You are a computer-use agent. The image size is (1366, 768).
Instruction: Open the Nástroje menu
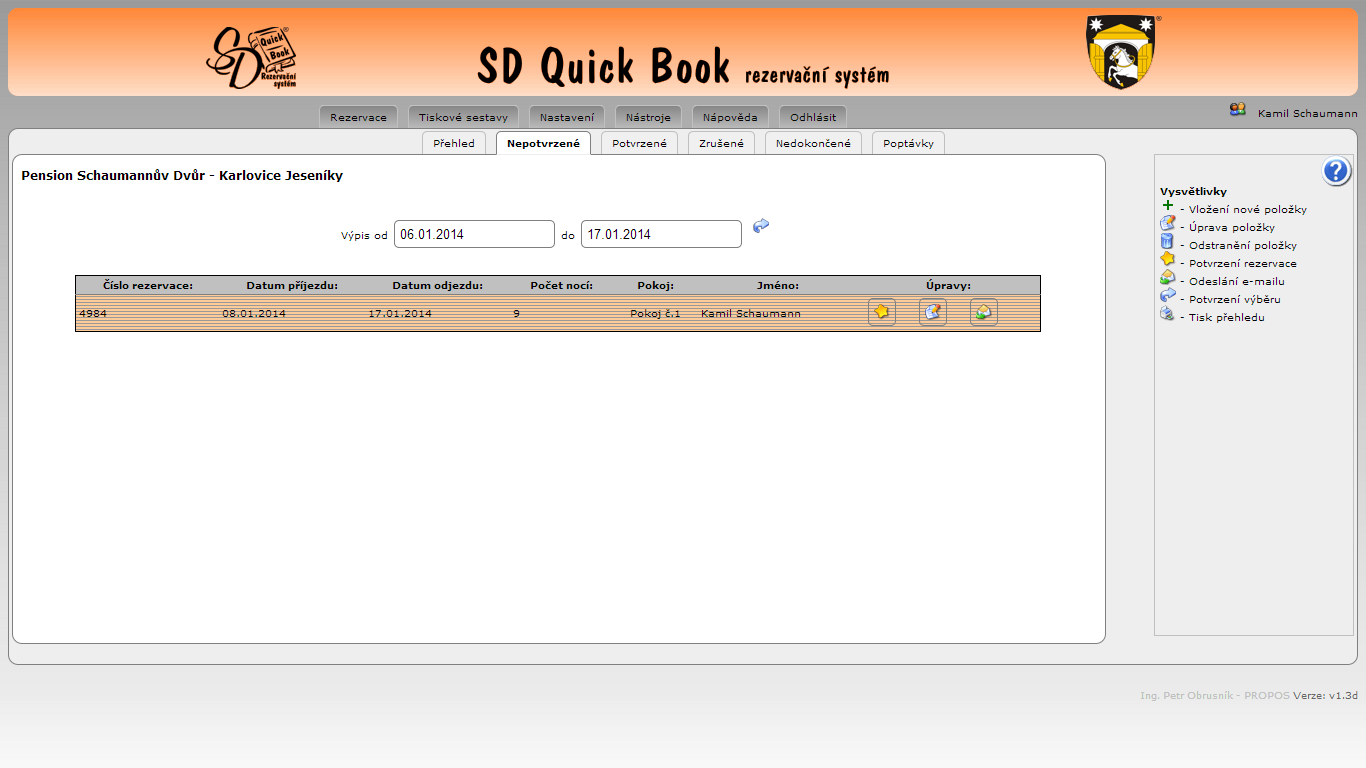pos(648,117)
